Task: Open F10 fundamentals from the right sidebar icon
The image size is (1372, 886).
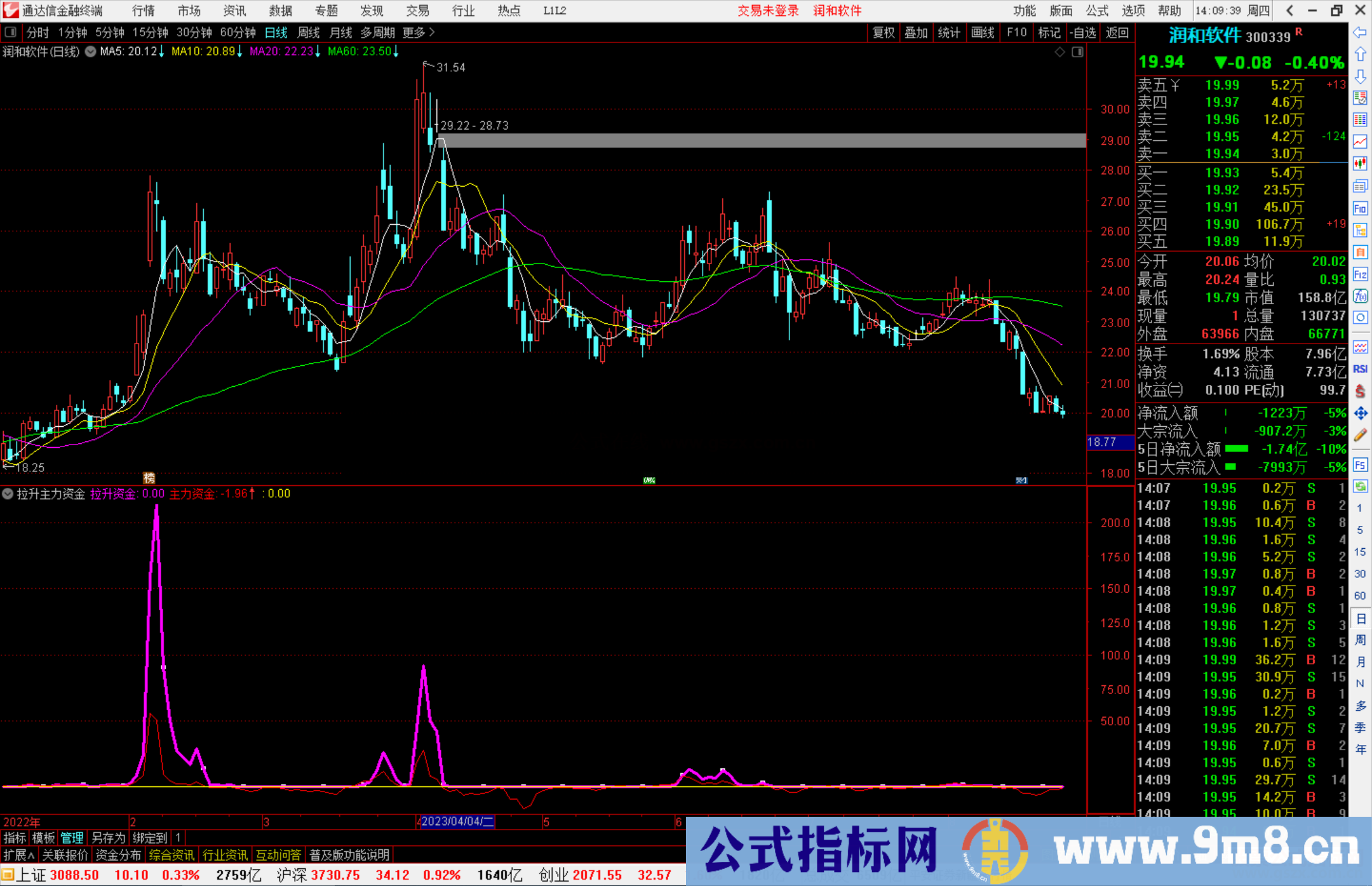Action: (x=1360, y=208)
